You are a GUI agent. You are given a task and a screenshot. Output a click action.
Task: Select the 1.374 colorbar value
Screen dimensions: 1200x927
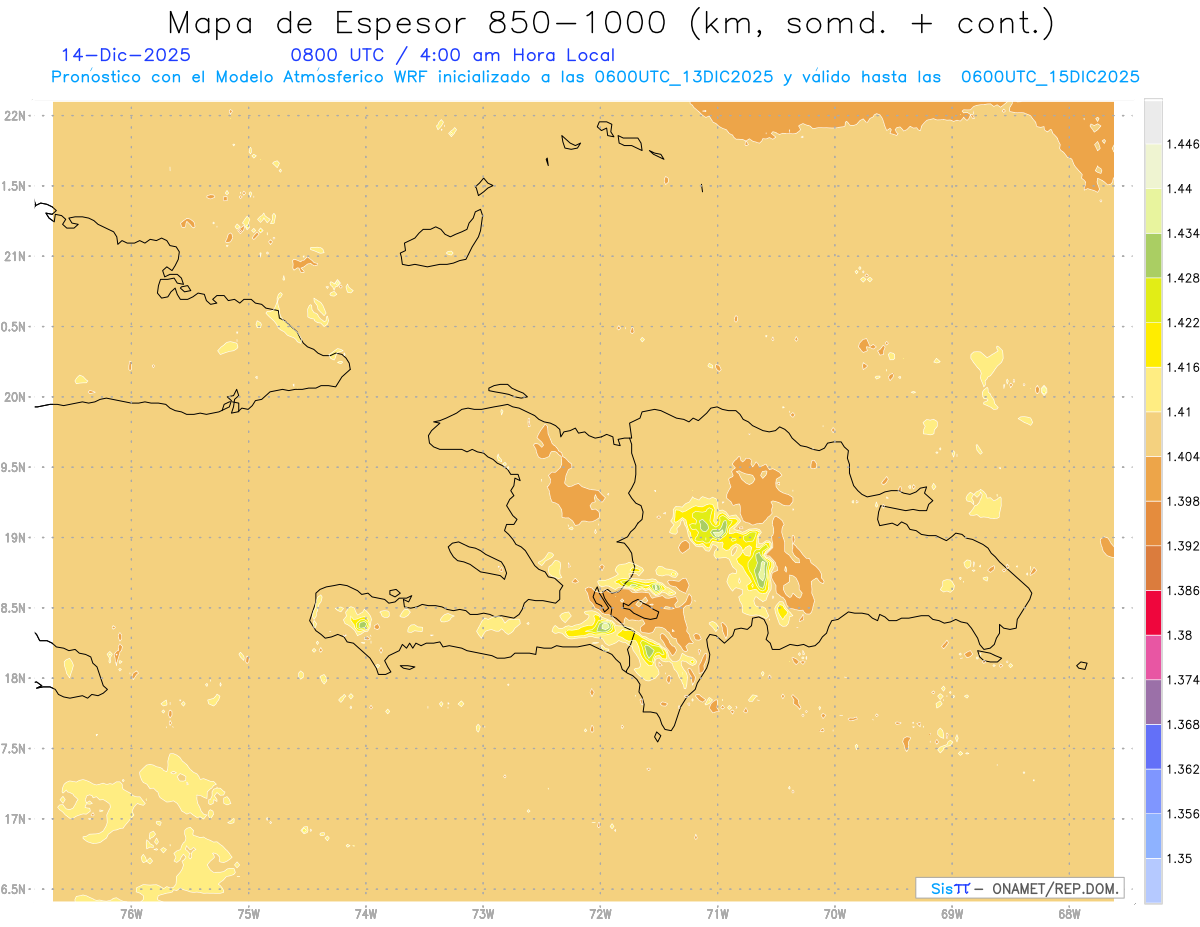pos(1182,679)
